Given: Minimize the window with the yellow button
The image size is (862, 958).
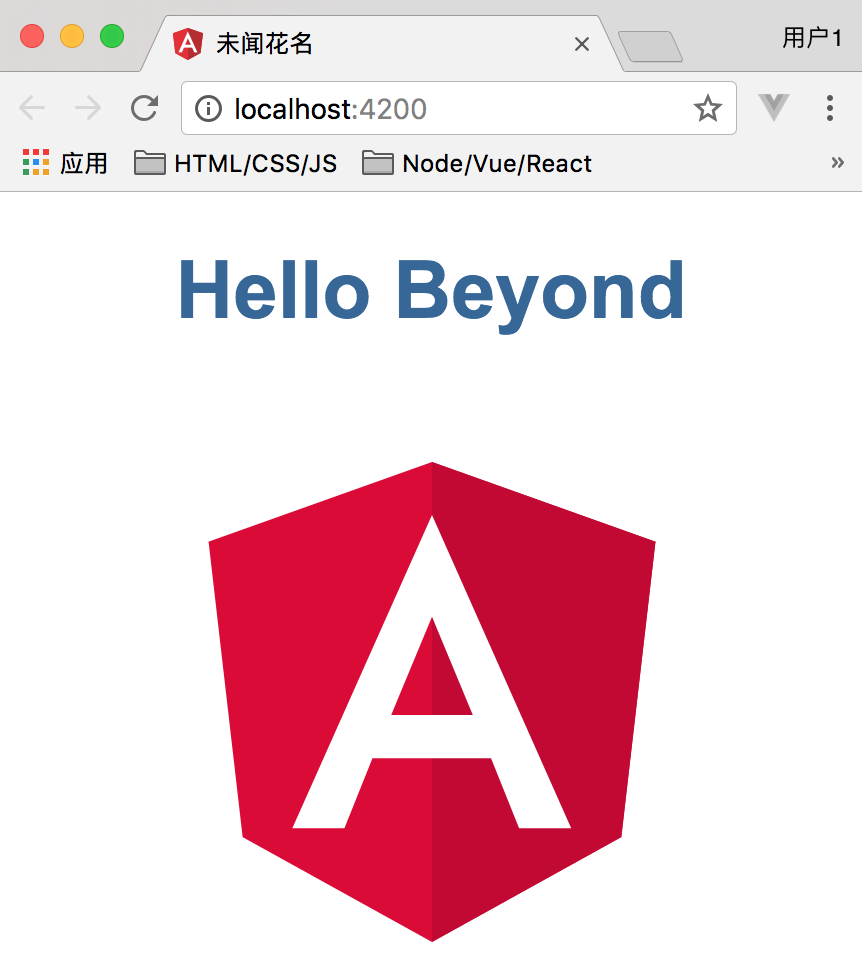Looking at the screenshot, I should [x=72, y=36].
